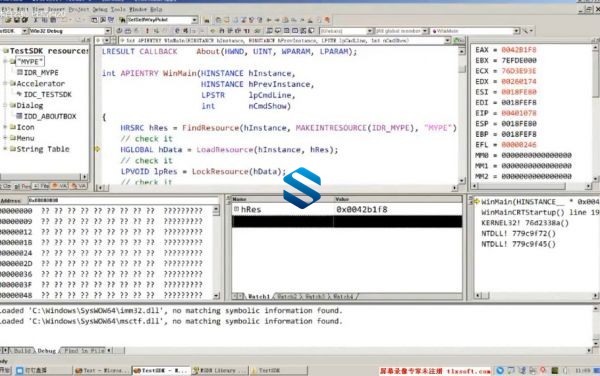Open QuickWatch using the glasses icon
Image resolution: width=600 pixels, height=376 pixels.
pos(257,31)
